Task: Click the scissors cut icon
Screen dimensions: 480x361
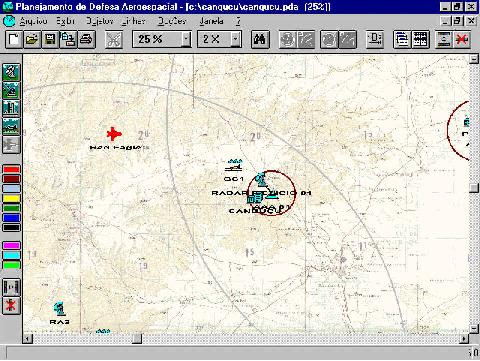Action: tap(114, 40)
